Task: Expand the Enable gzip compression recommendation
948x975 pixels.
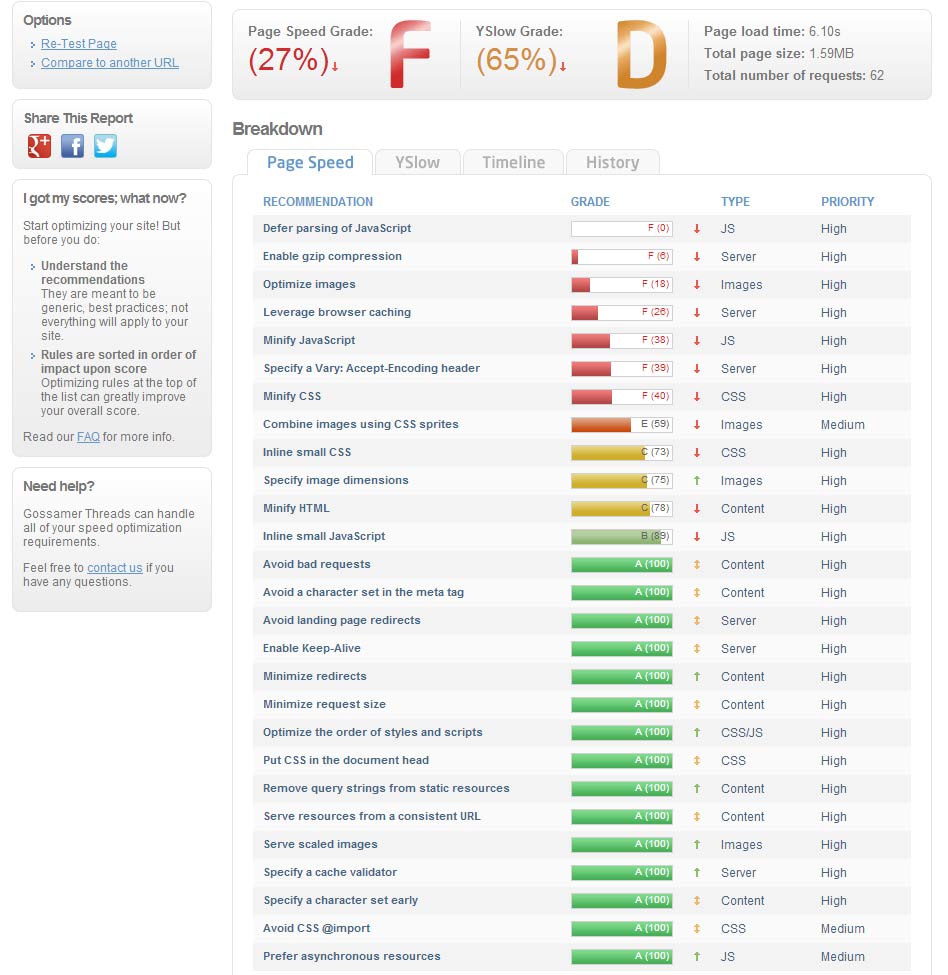Action: (x=332, y=257)
